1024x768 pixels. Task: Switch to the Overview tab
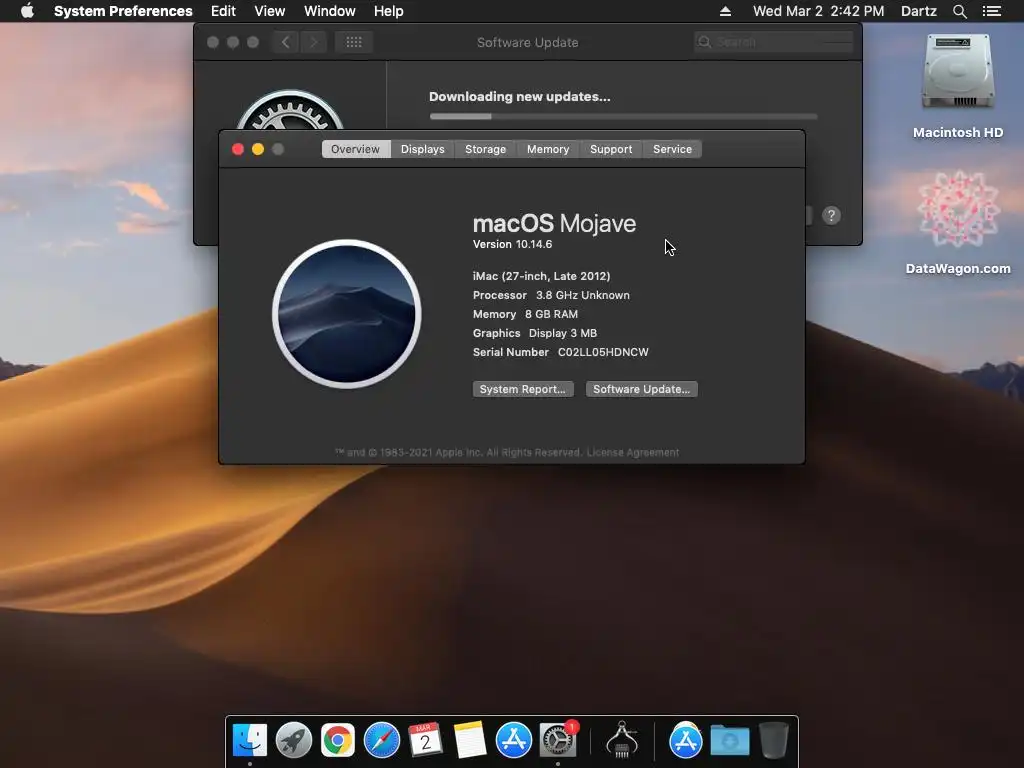tap(355, 149)
